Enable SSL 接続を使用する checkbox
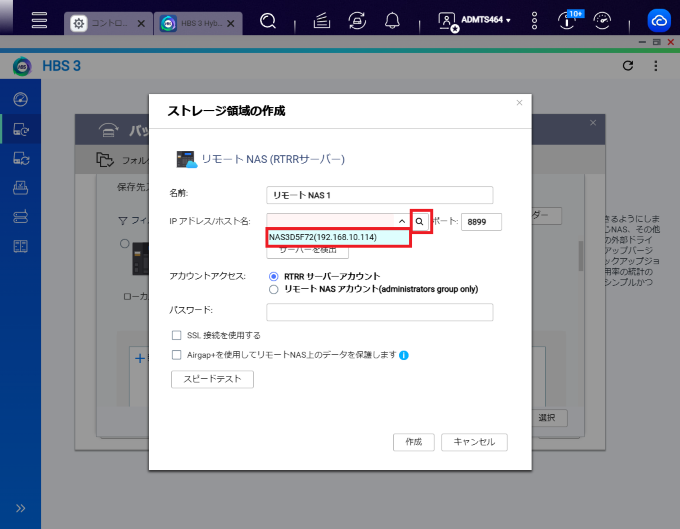This screenshot has width=680, height=529. (x=176, y=335)
